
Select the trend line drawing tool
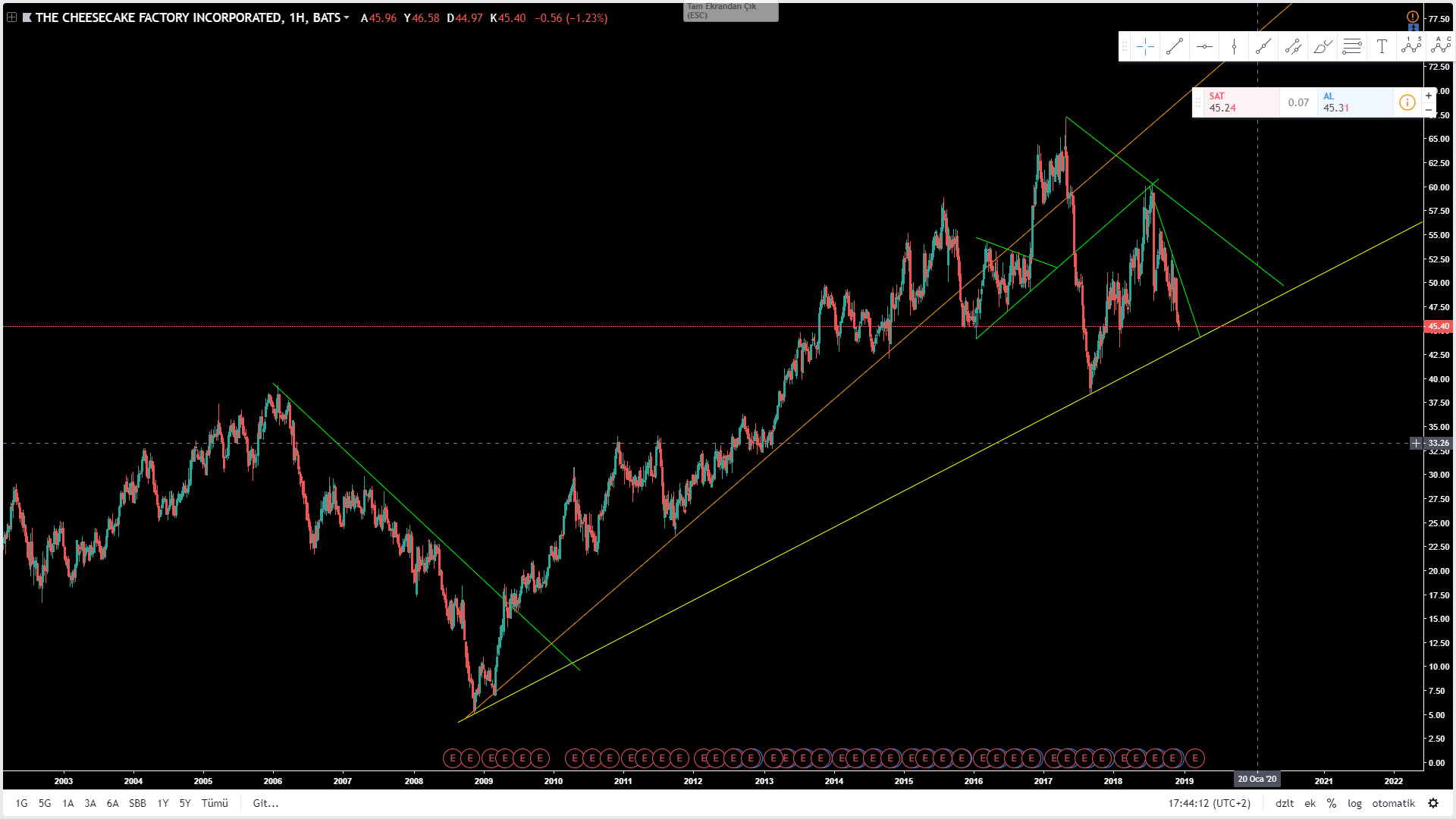(1175, 47)
